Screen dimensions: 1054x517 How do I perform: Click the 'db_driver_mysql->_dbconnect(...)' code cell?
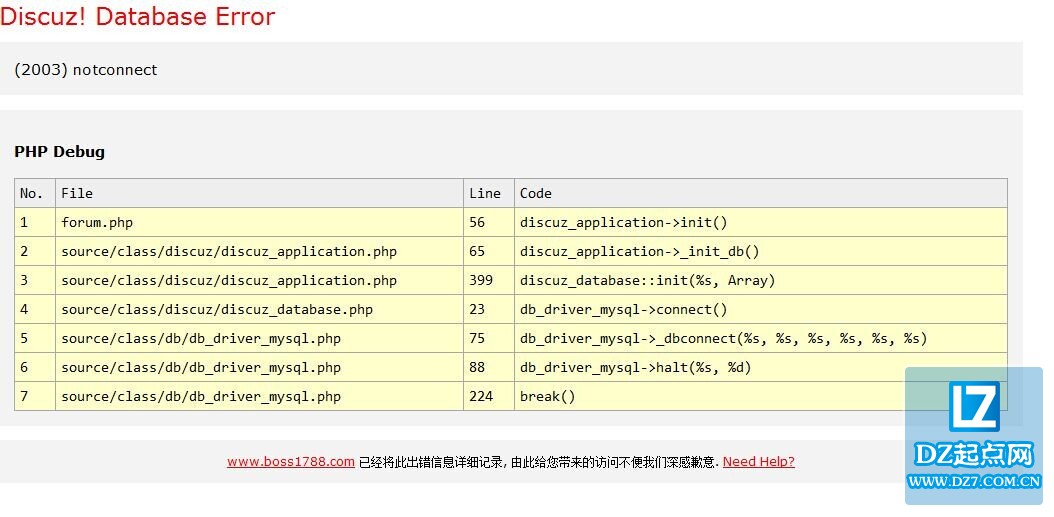tap(761, 338)
